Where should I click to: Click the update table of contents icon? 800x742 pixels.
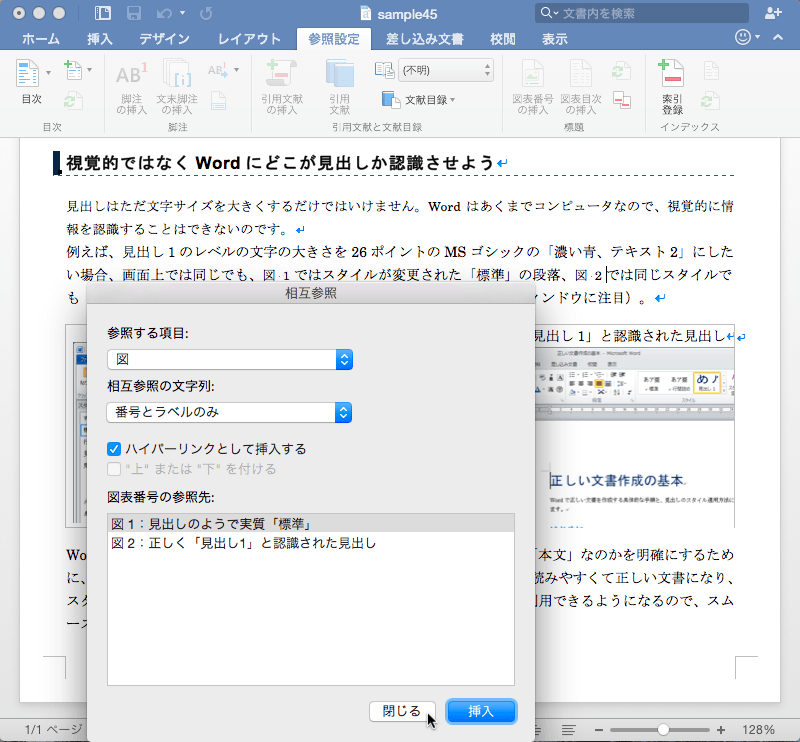[x=72, y=101]
